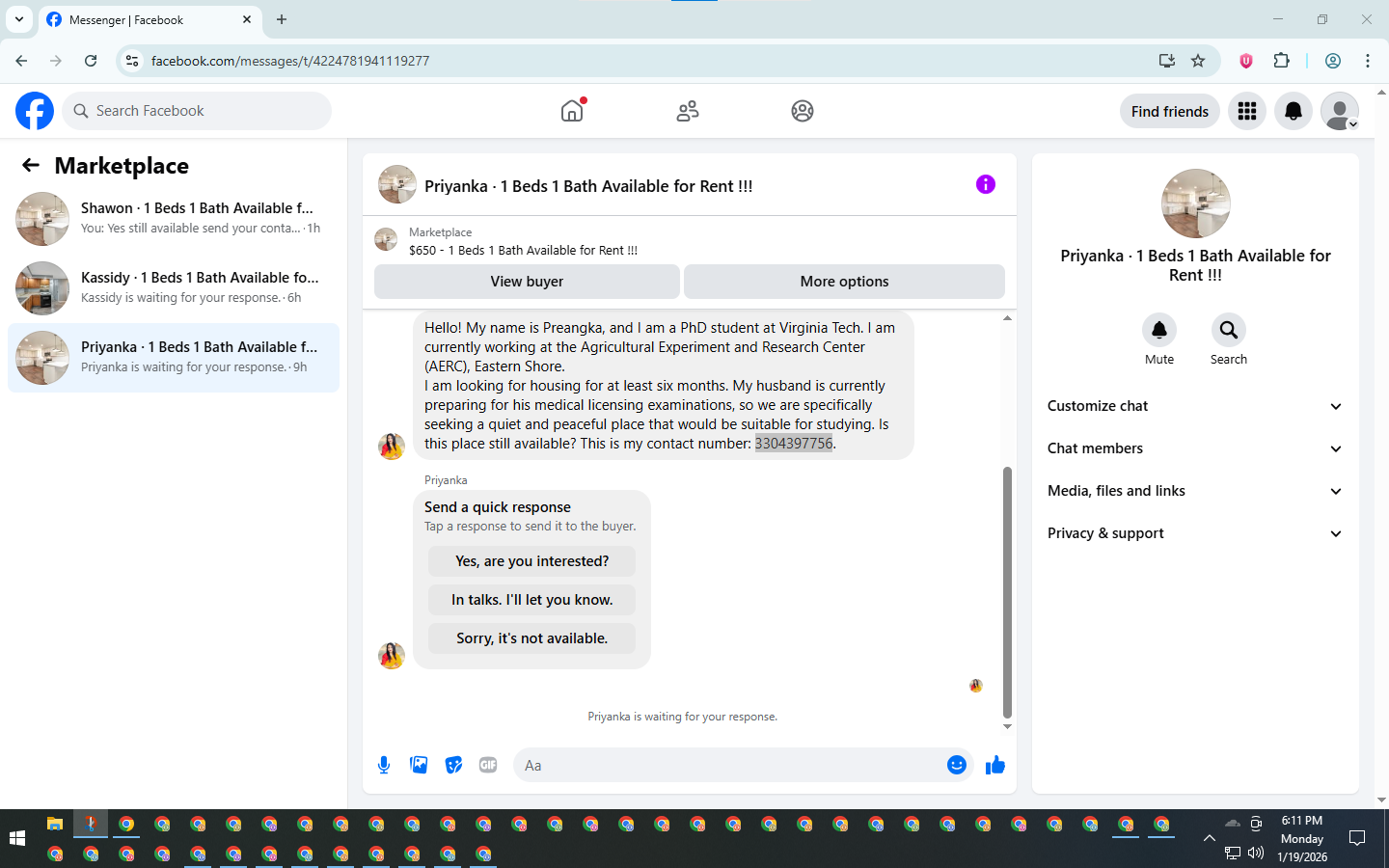Image resolution: width=1389 pixels, height=868 pixels.
Task: Open the browser extensions puzzle icon
Action: click(x=1281, y=61)
